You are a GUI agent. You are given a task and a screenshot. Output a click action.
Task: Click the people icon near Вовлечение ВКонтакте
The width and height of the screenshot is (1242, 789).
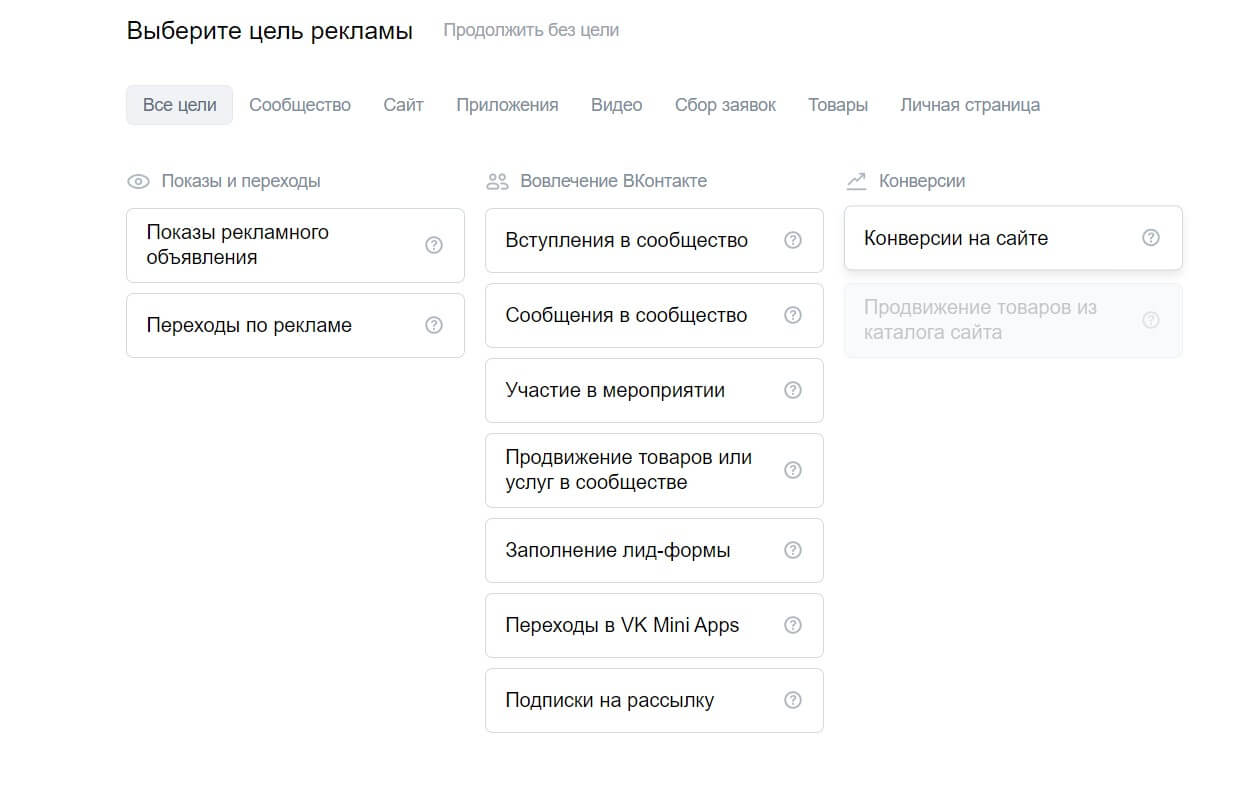pyautogui.click(x=496, y=180)
